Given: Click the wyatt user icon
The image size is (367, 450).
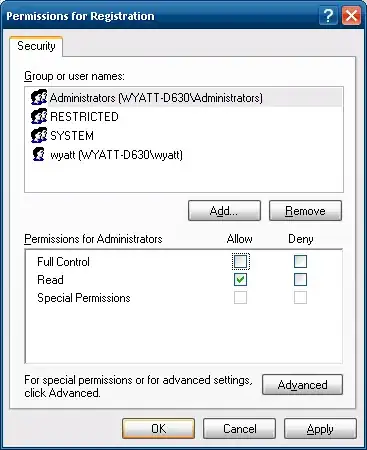Looking at the screenshot, I should click(x=39, y=154).
